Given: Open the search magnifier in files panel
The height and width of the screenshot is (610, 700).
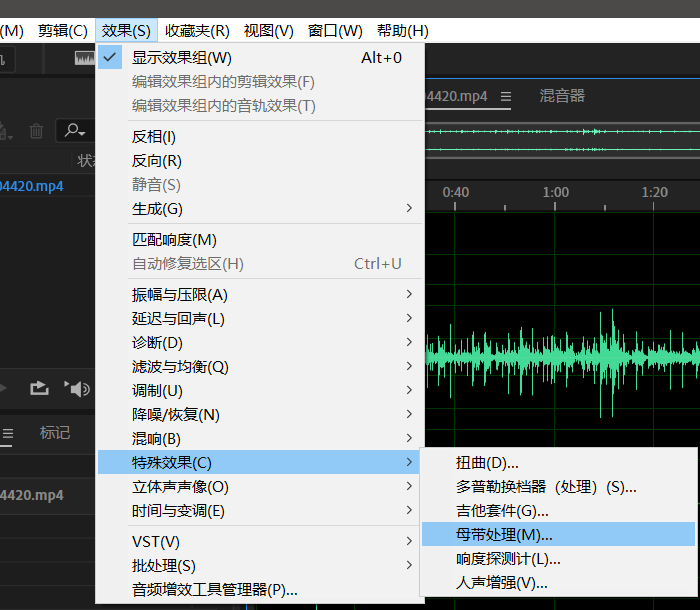Looking at the screenshot, I should pos(72,130).
